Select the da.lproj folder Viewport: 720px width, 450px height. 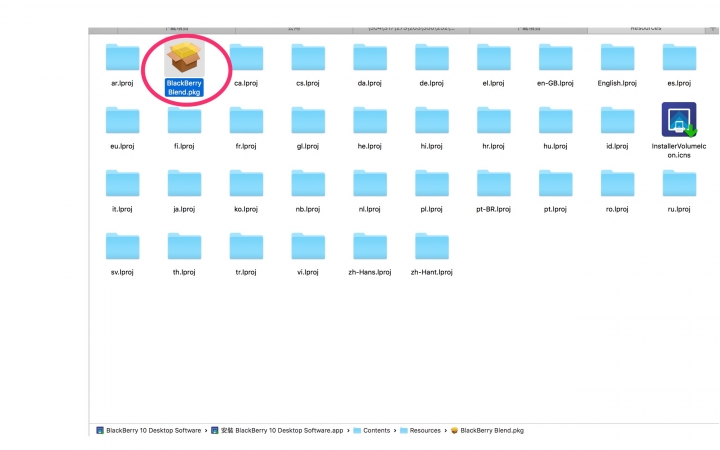click(x=370, y=57)
